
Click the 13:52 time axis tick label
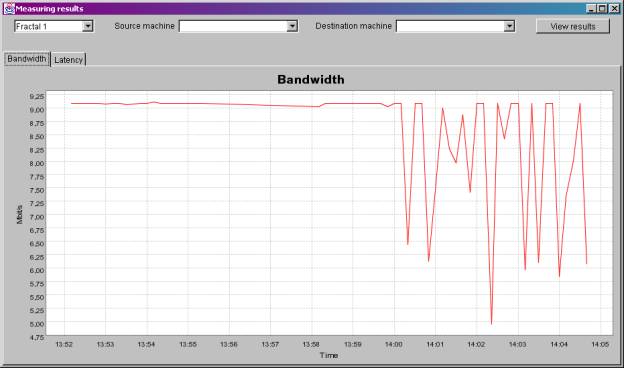pyautogui.click(x=64, y=344)
